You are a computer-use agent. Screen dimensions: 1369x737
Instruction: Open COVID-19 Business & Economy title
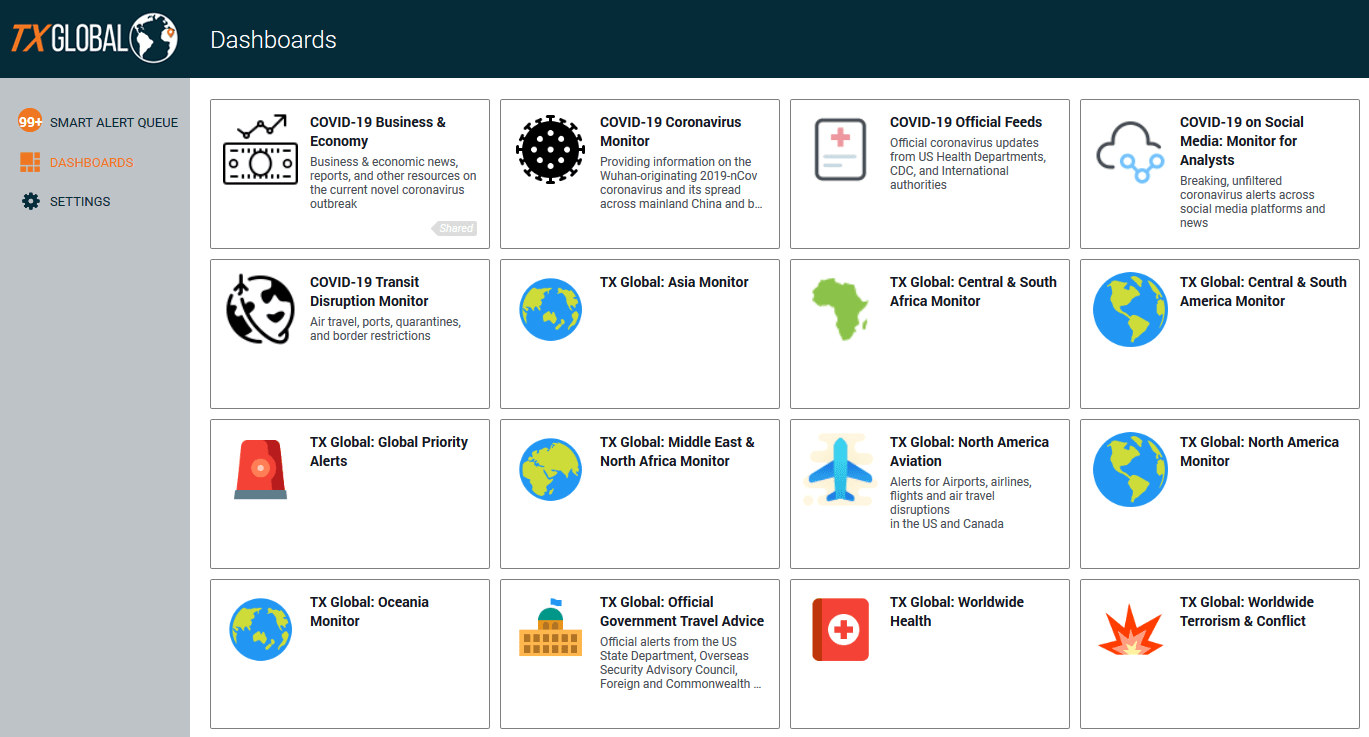pyautogui.click(x=378, y=131)
